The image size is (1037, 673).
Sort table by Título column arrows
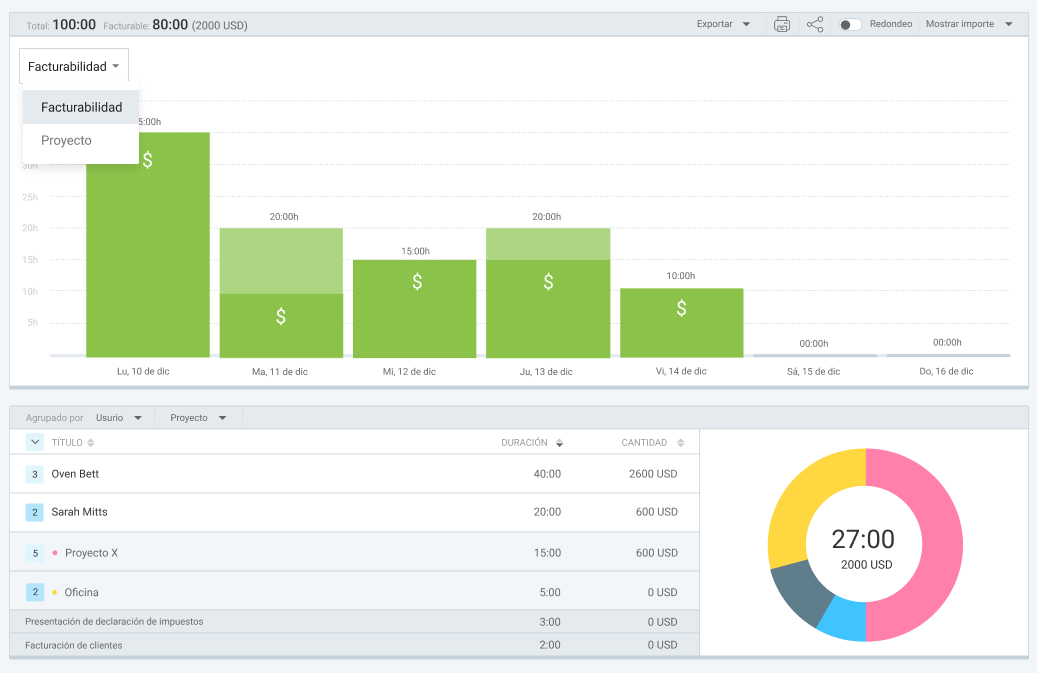91,443
